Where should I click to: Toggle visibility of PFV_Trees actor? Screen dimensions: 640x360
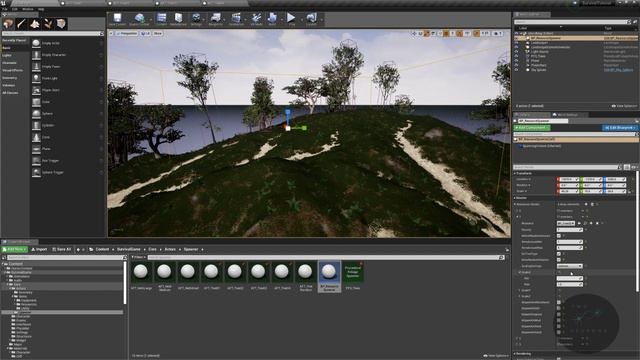(516, 56)
